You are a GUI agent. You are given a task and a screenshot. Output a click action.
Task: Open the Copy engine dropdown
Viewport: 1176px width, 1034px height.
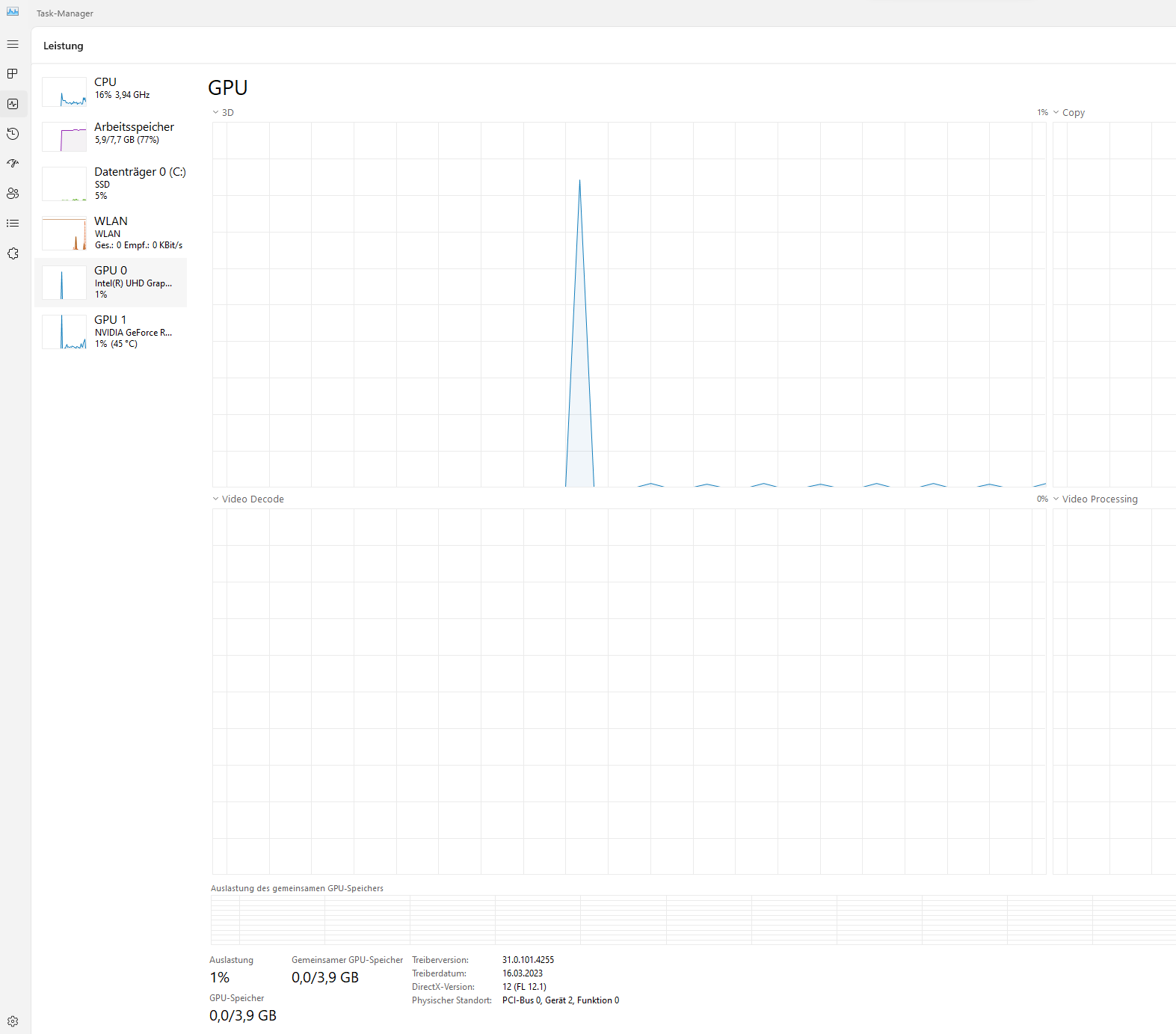coord(1068,113)
